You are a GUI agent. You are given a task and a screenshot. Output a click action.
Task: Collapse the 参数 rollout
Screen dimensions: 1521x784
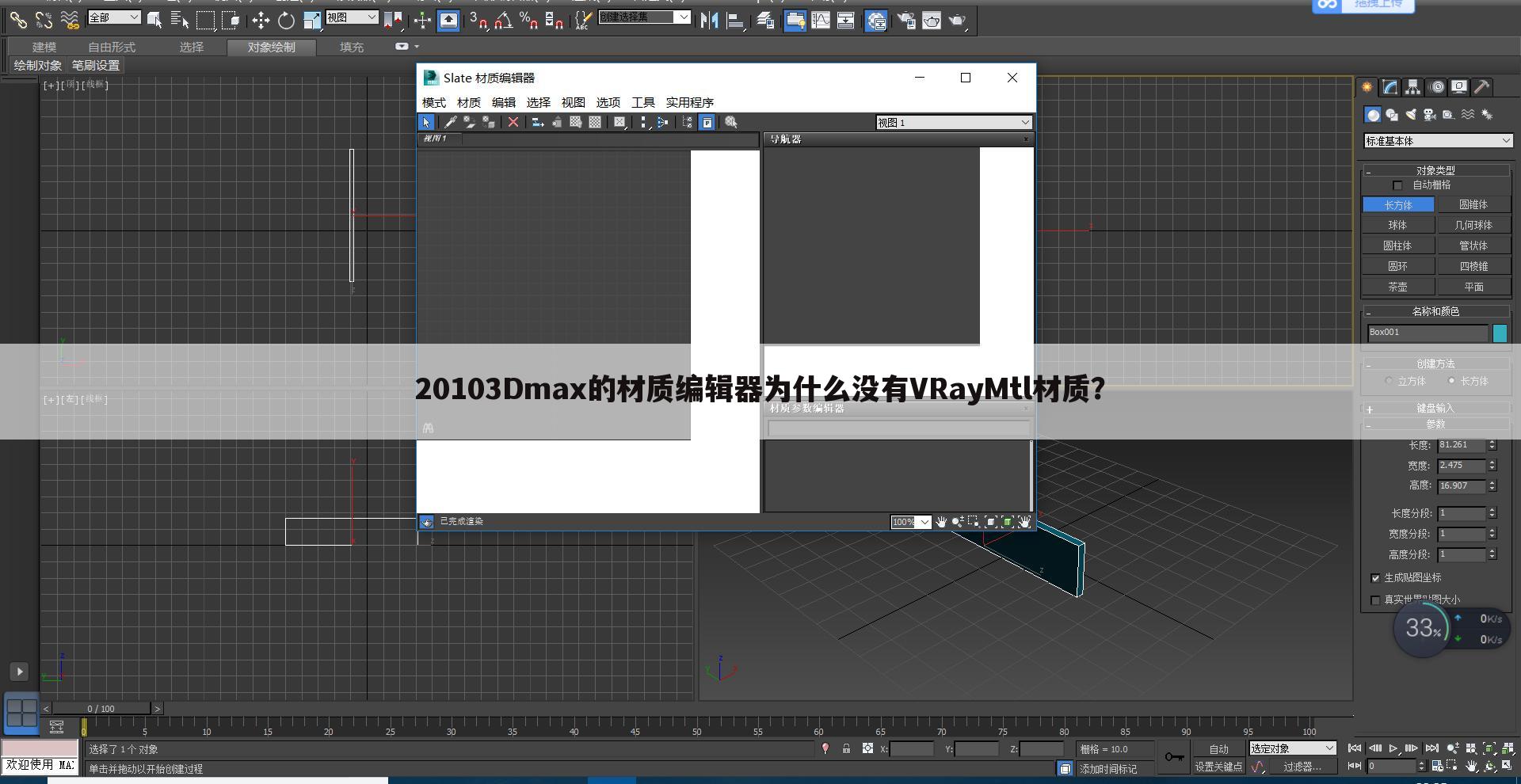(1435, 424)
